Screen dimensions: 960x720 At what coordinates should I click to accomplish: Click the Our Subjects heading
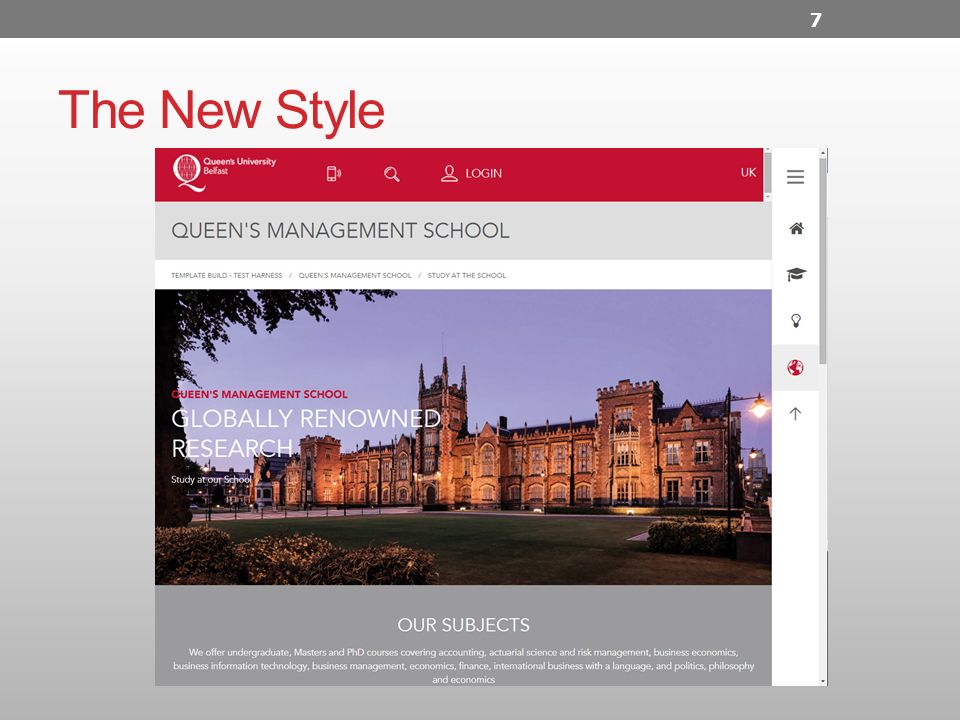pos(463,625)
